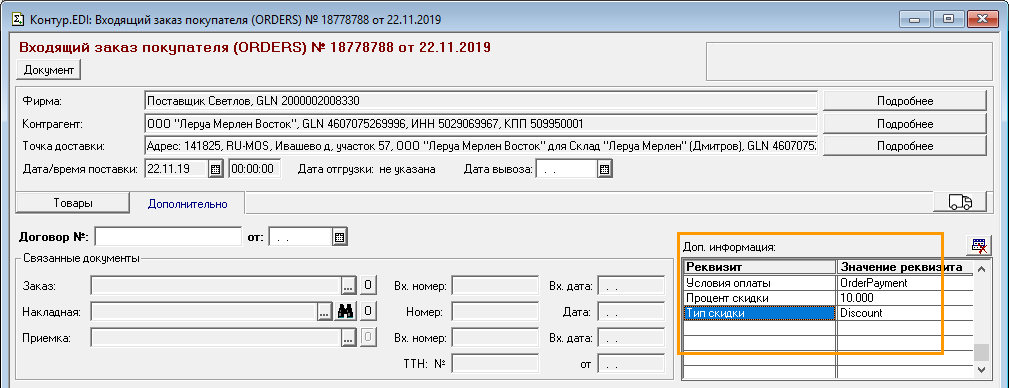Open the Документ menu button
This screenshot has height=388, width=1009.
tap(49, 69)
